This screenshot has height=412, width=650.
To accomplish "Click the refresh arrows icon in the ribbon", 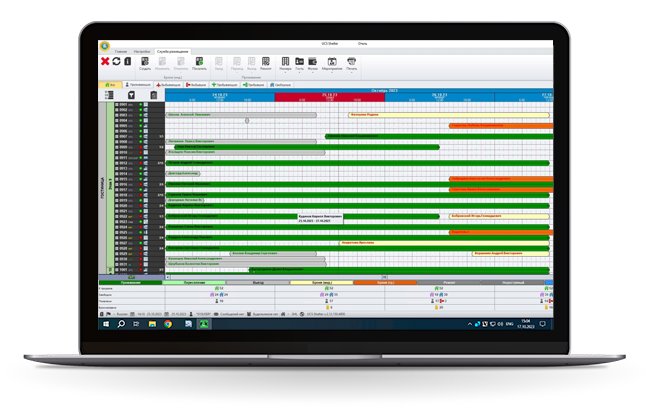I will (x=116, y=61).
